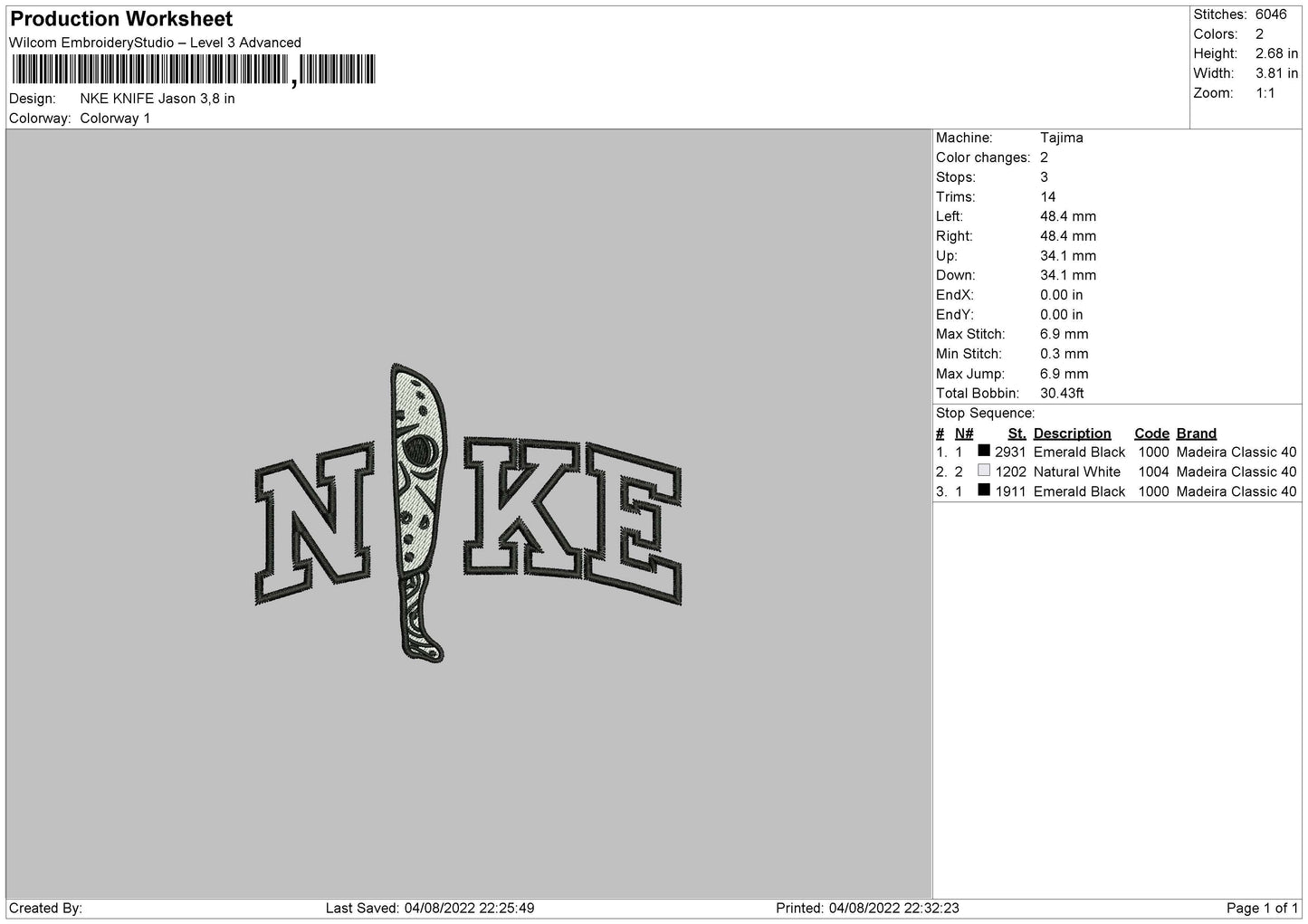Click the Down 34.1 mm row
The image size is (1308, 924).
pyautogui.click(x=1016, y=275)
